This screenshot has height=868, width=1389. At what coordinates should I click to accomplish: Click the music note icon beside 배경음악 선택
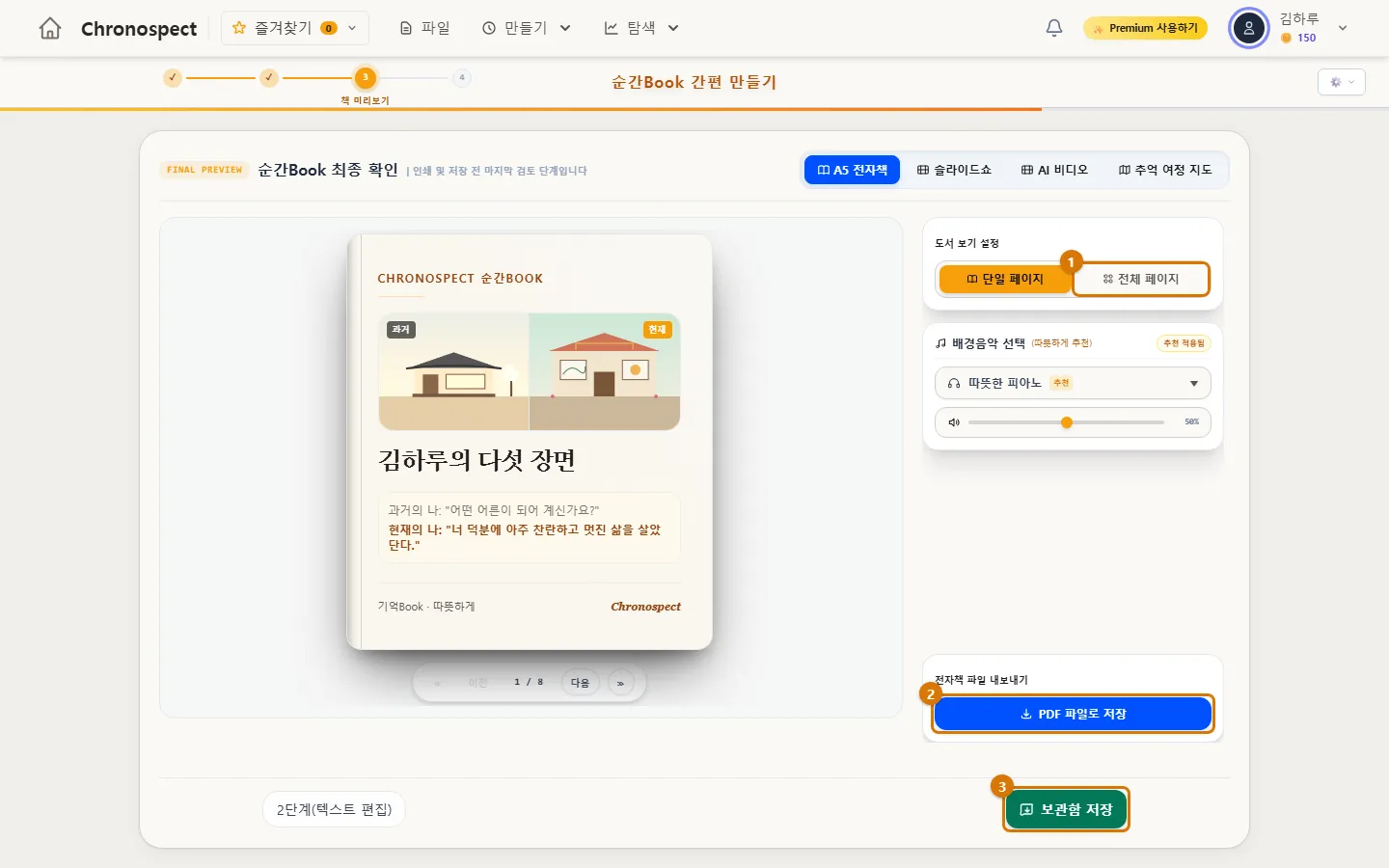coord(940,343)
